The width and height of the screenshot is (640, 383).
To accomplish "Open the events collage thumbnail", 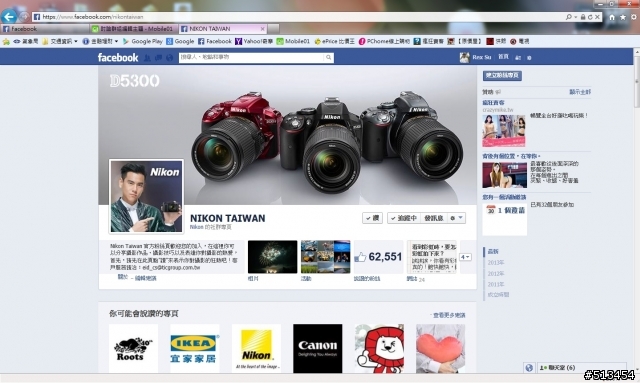I will (325, 257).
